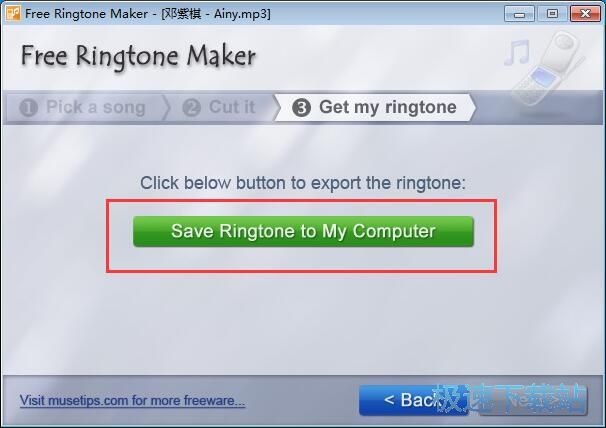Click the flip phone illustration in header
This screenshot has height=428, width=606.
[549, 68]
